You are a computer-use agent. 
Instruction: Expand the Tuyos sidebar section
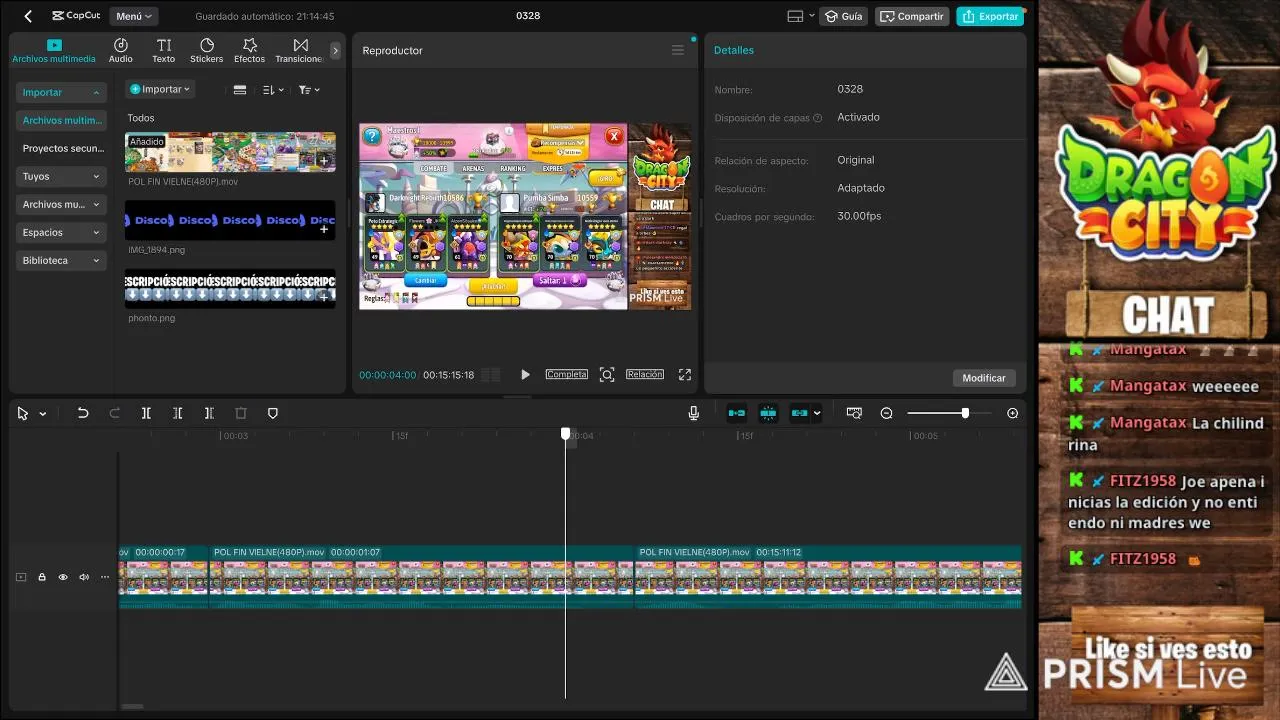(61, 176)
